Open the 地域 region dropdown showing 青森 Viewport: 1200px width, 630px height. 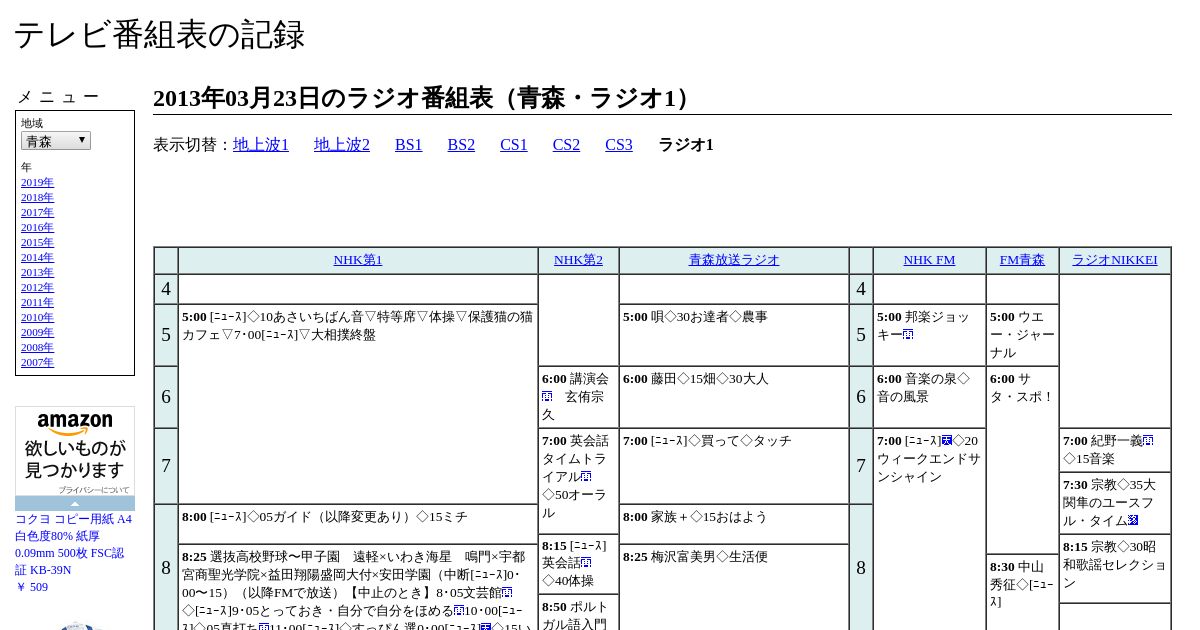56,141
